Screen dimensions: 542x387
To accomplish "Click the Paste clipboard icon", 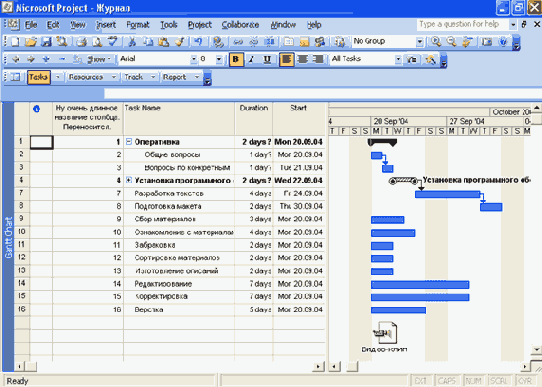I will pyautogui.click(x=163, y=42).
